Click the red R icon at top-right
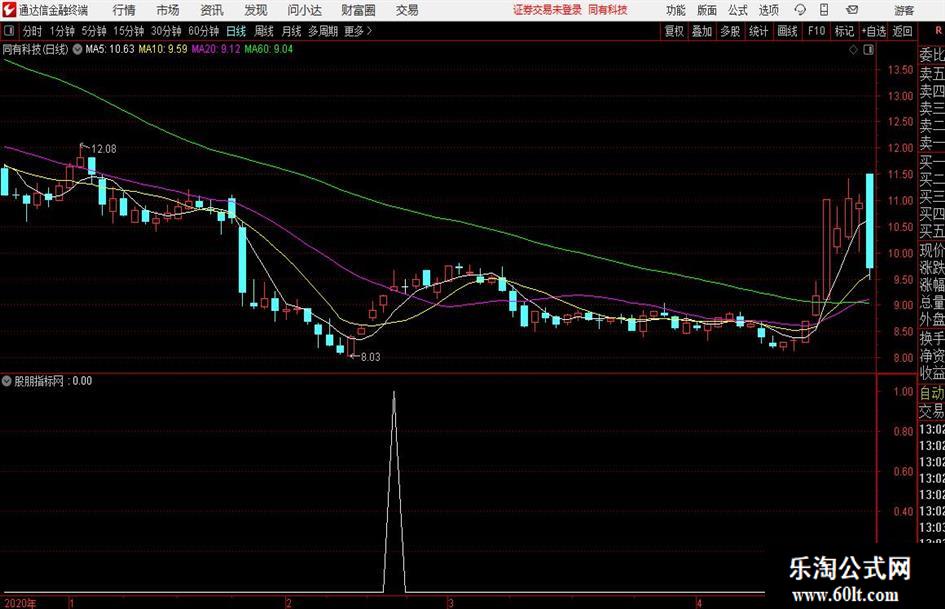The height and width of the screenshot is (609, 945). pyautogui.click(x=938, y=31)
